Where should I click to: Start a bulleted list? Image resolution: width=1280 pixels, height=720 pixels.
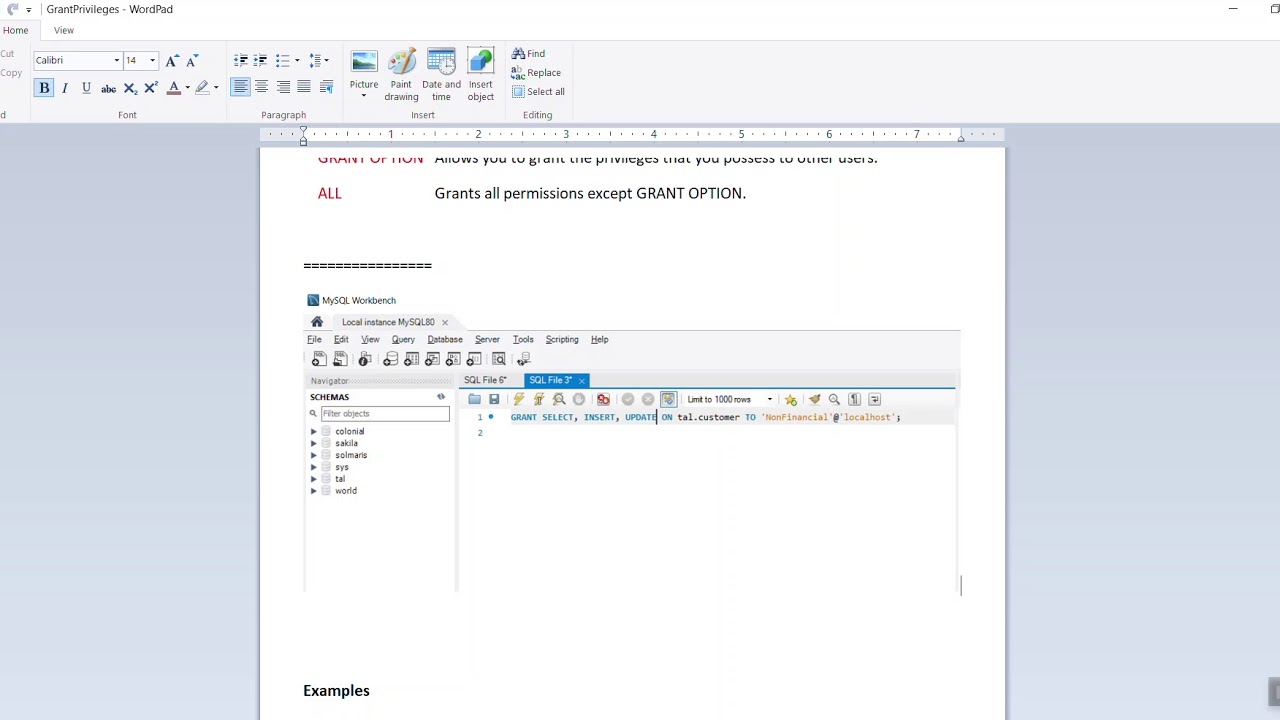tap(282, 61)
